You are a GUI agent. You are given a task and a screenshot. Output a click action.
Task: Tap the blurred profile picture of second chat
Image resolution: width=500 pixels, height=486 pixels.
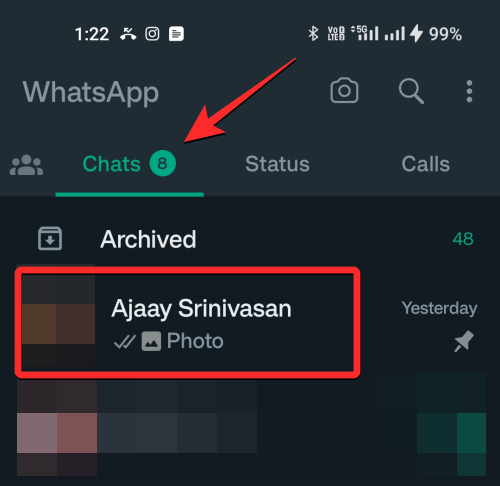(57, 428)
